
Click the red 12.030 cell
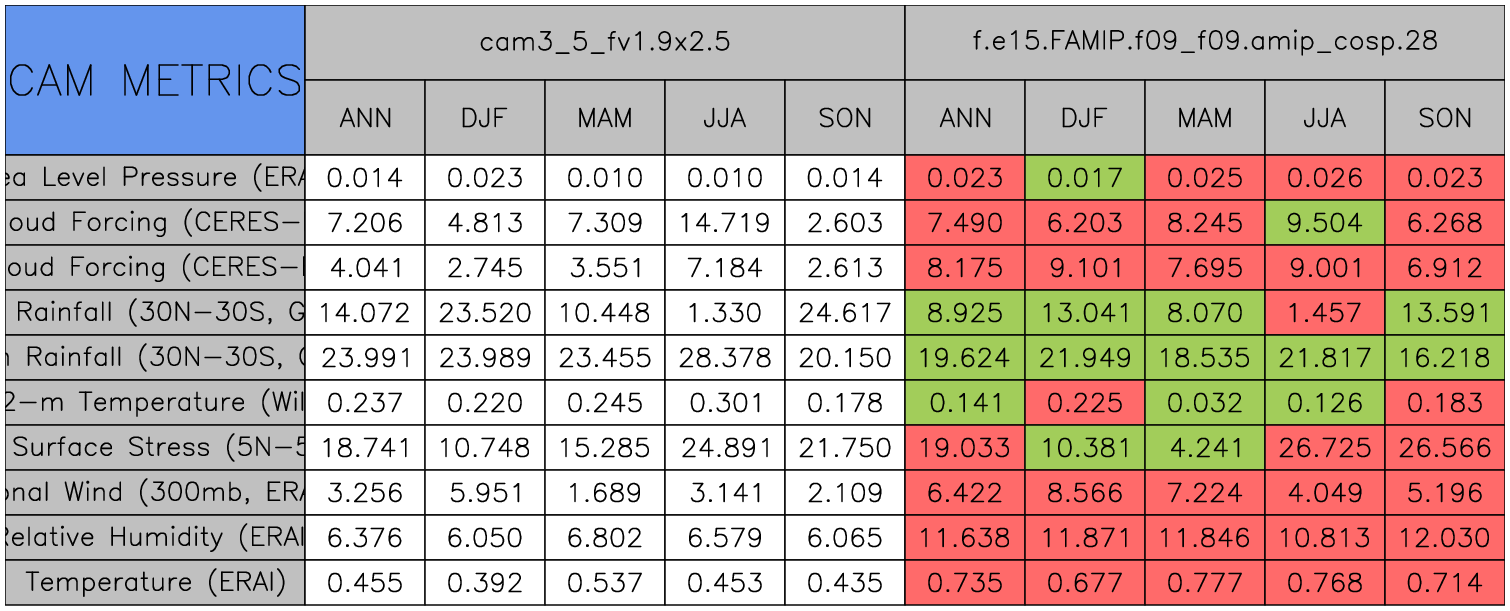[x=1444, y=537]
